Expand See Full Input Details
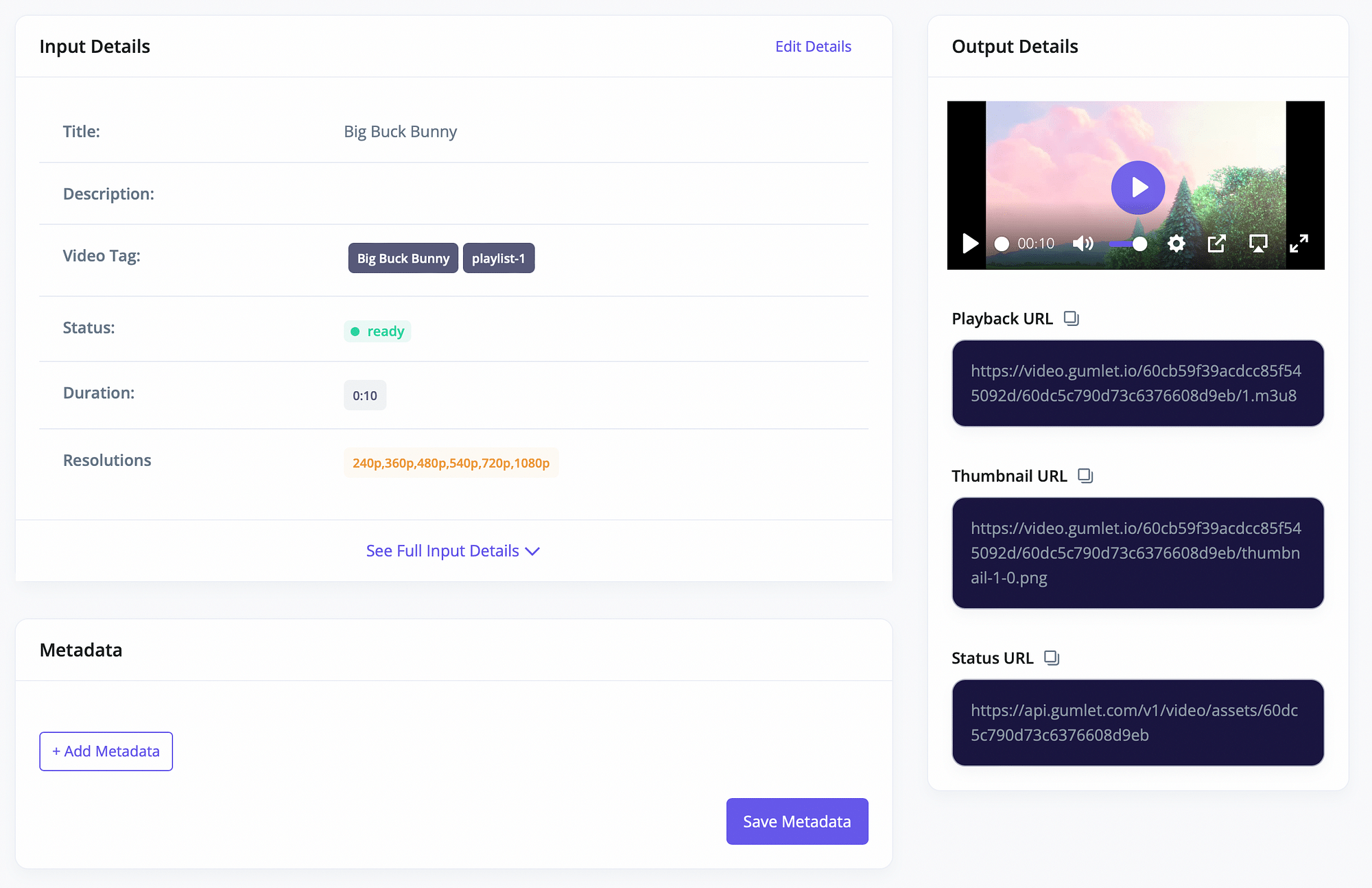The width and height of the screenshot is (1372, 888). [x=453, y=551]
